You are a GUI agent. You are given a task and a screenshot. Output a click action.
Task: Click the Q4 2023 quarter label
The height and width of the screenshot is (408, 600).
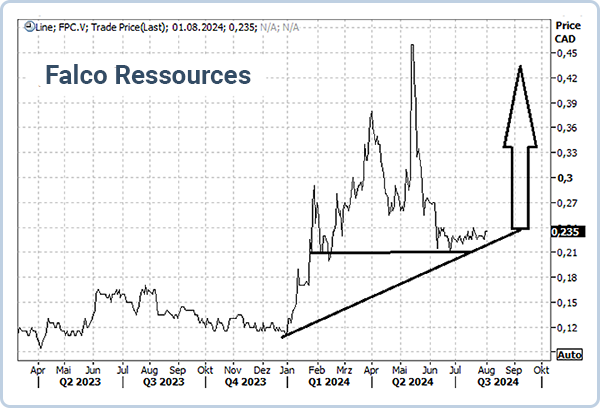(245, 382)
